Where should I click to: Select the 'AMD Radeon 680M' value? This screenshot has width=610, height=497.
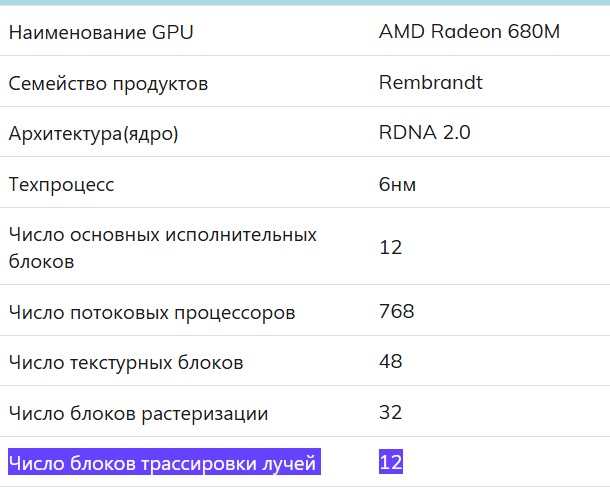pos(469,31)
